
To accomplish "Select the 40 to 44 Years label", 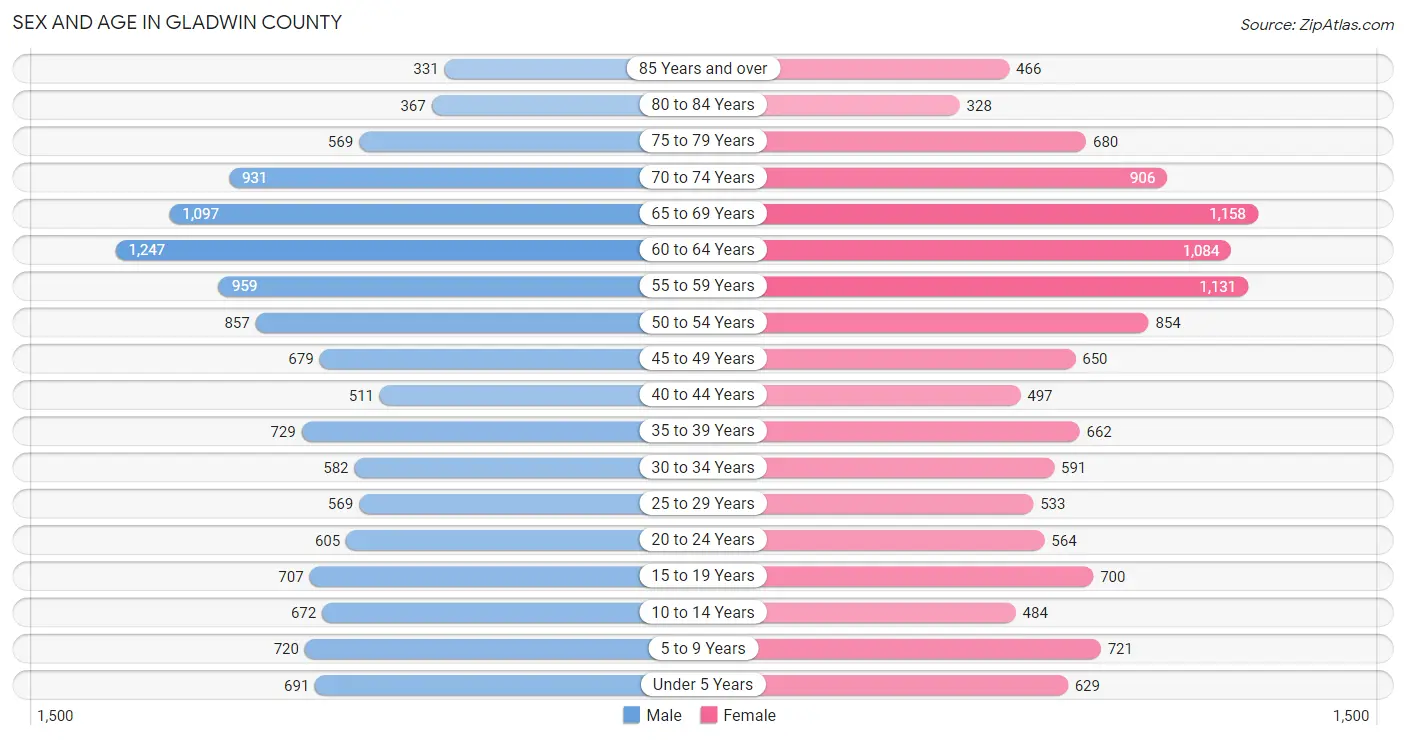I will pyautogui.click(x=703, y=394).
